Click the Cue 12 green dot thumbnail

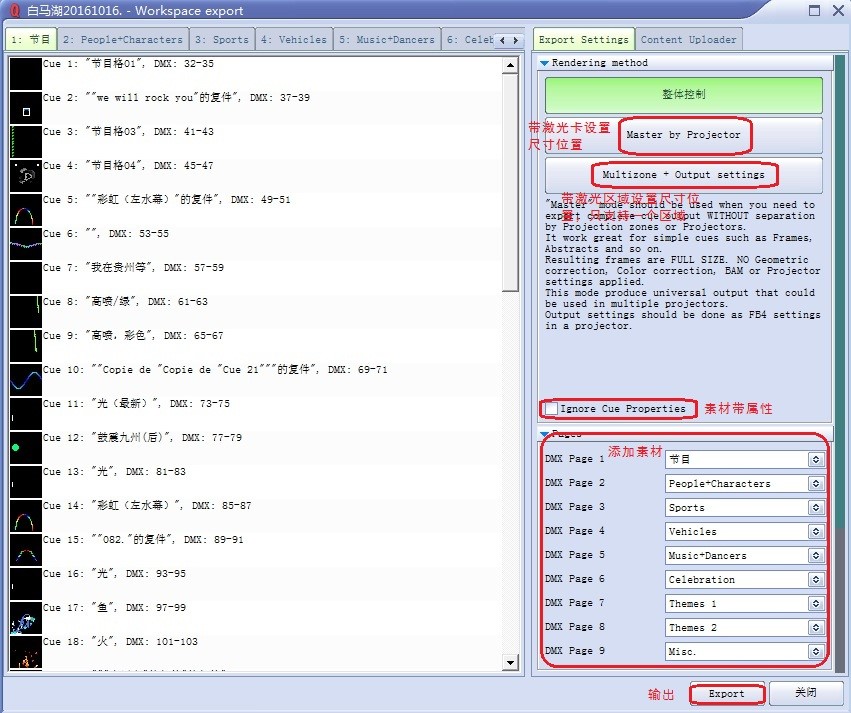[x=25, y=447]
